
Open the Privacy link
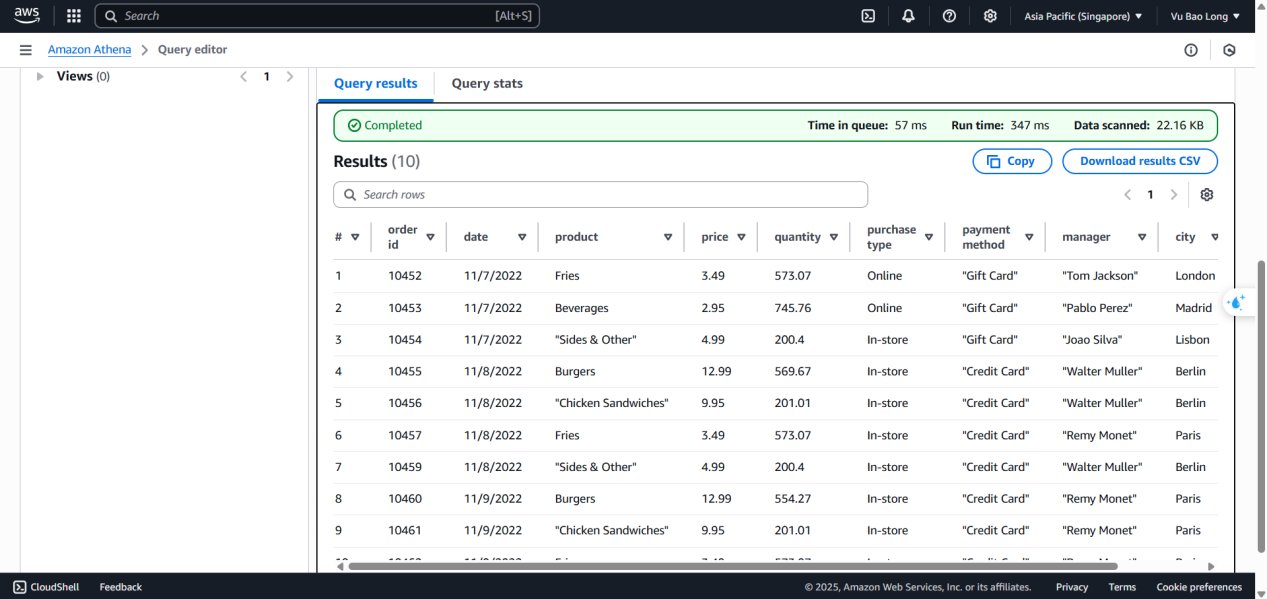1072,587
